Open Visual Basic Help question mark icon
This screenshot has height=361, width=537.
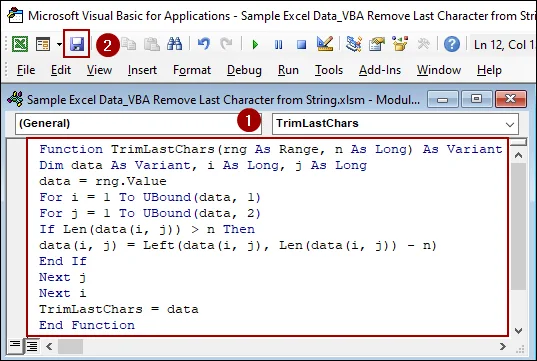click(452, 44)
